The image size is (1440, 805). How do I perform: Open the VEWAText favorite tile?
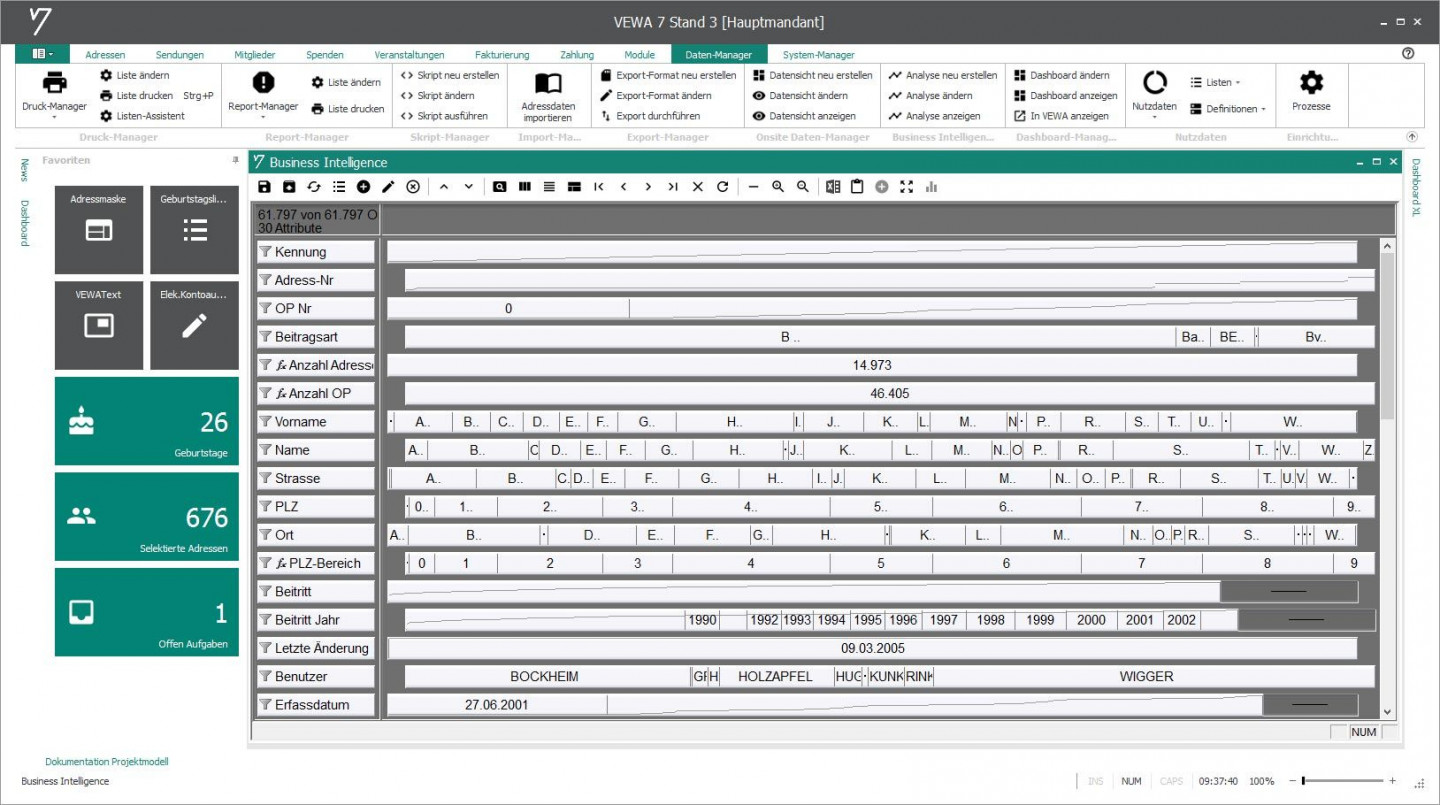(99, 325)
